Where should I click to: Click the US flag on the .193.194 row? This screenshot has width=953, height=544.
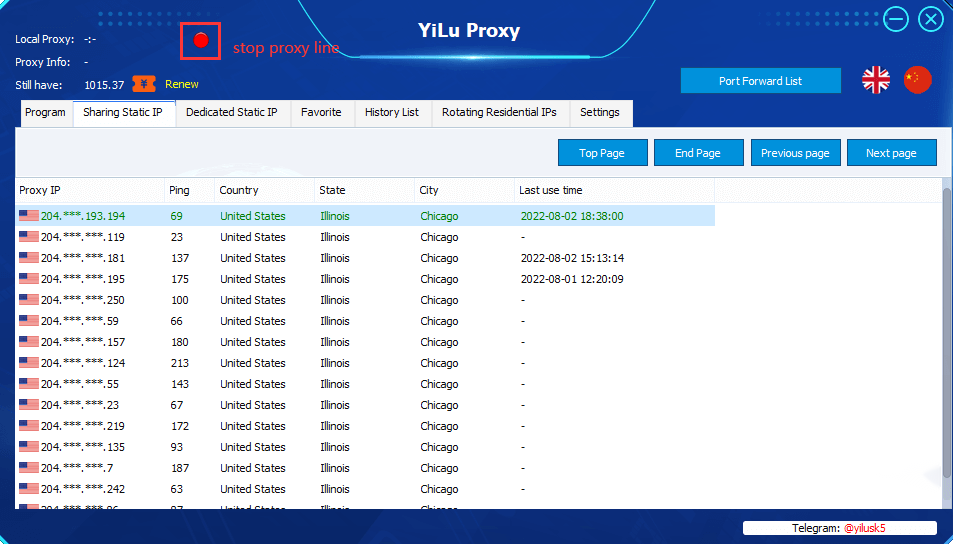pos(29,215)
